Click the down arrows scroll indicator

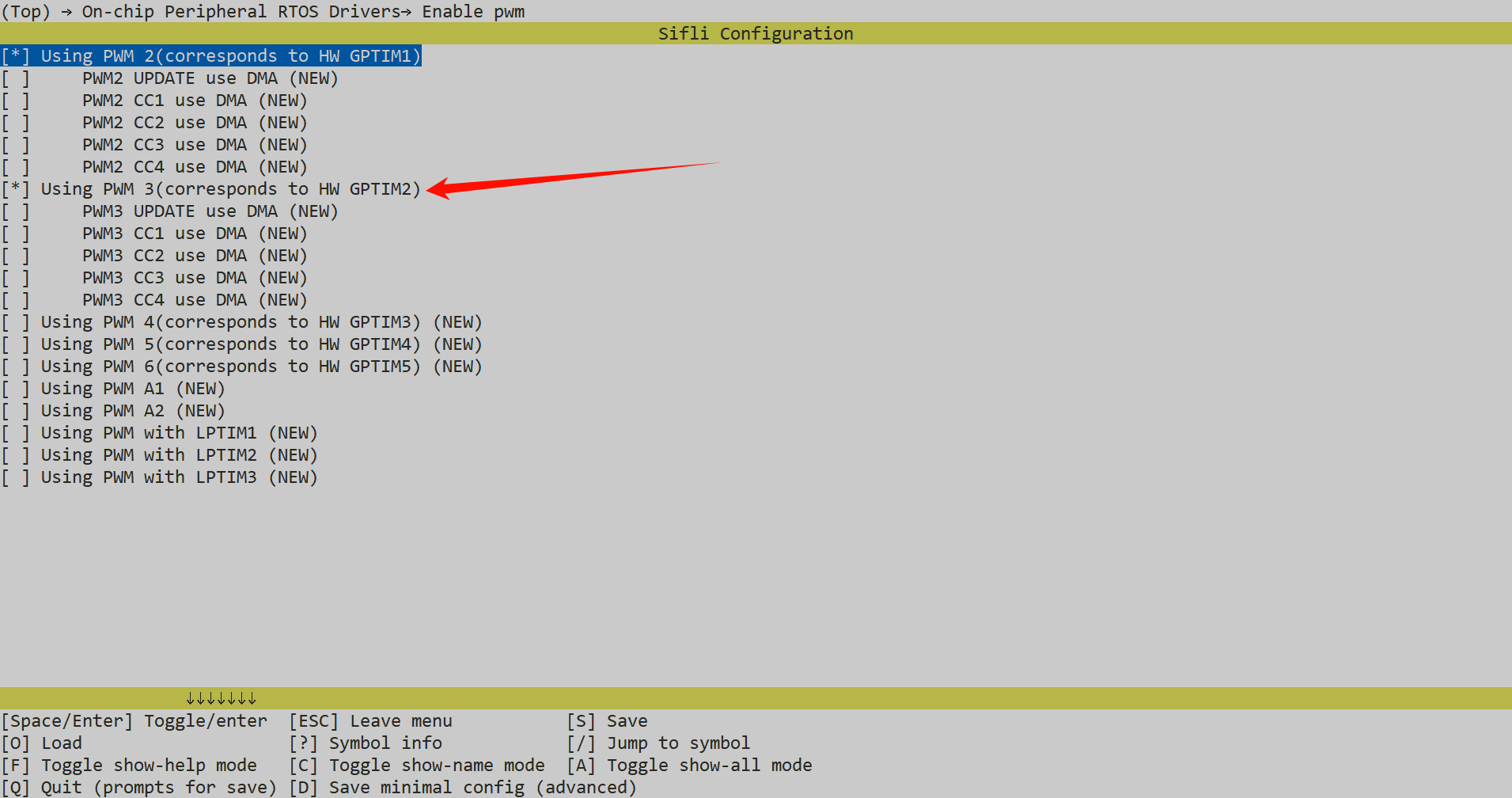click(x=221, y=698)
